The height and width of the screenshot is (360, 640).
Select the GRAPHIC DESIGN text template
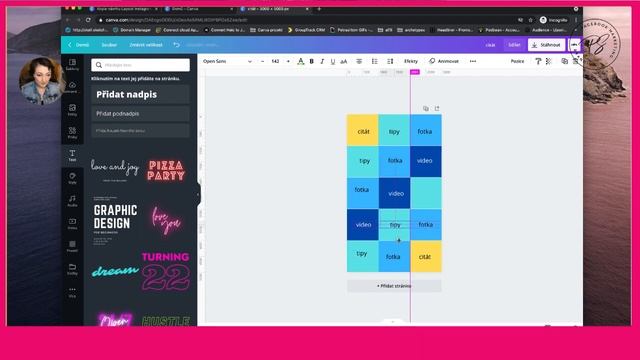click(115, 220)
